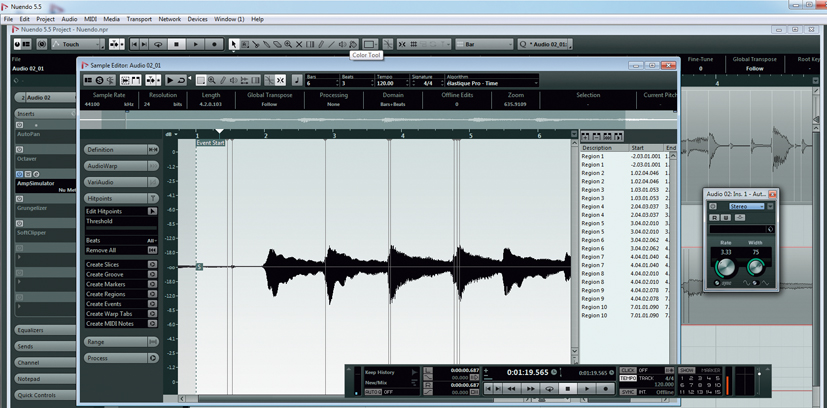The width and height of the screenshot is (827, 408).
Task: Click the Width knob in AutoPan
Action: [x=755, y=267]
